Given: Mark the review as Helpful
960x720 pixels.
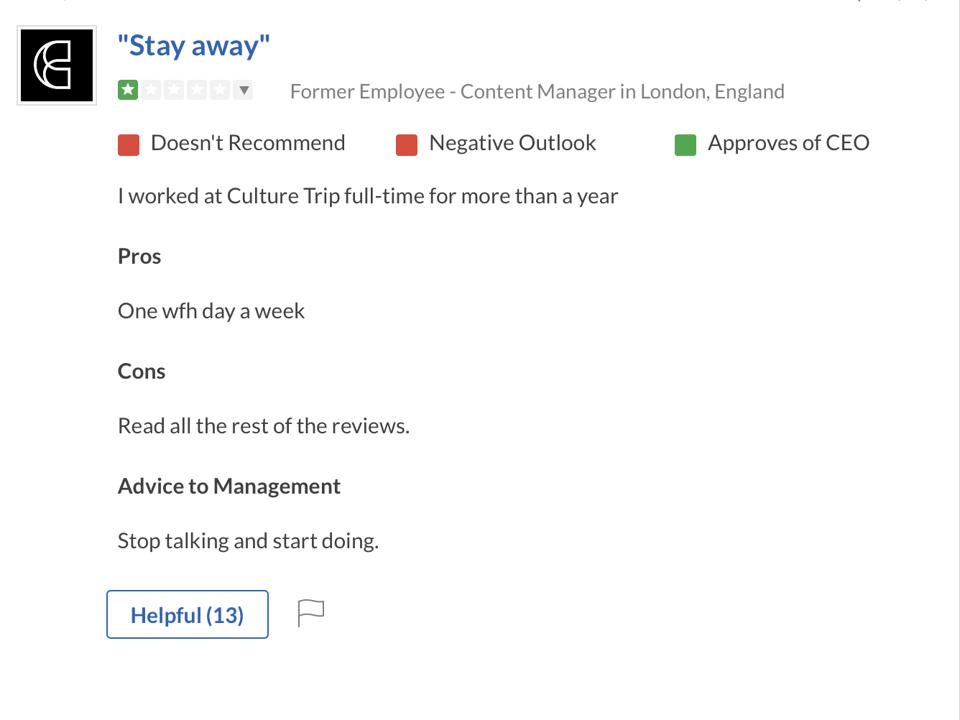Looking at the screenshot, I should coord(187,614).
